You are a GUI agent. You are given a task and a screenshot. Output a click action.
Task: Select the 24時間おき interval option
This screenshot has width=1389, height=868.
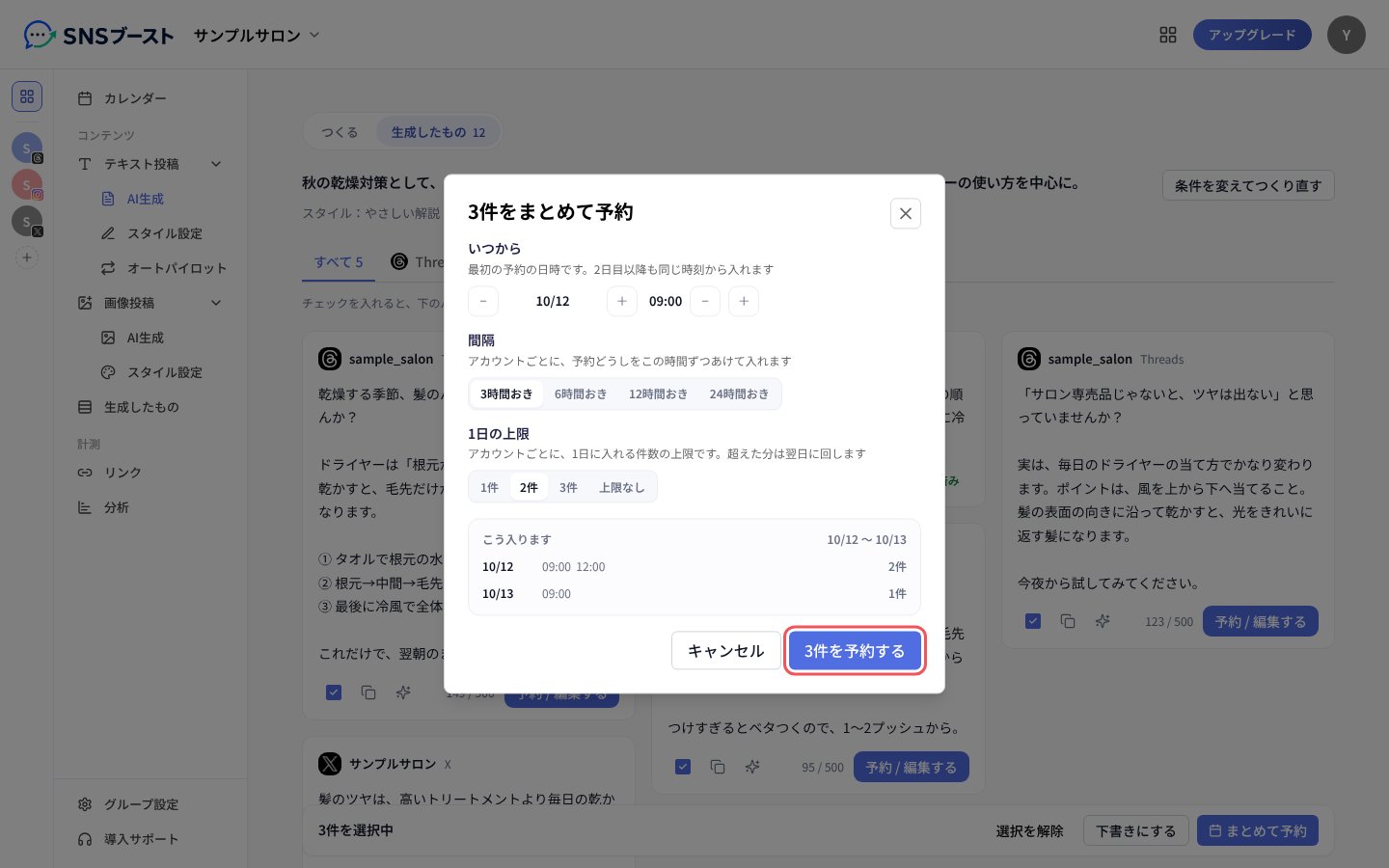click(739, 393)
